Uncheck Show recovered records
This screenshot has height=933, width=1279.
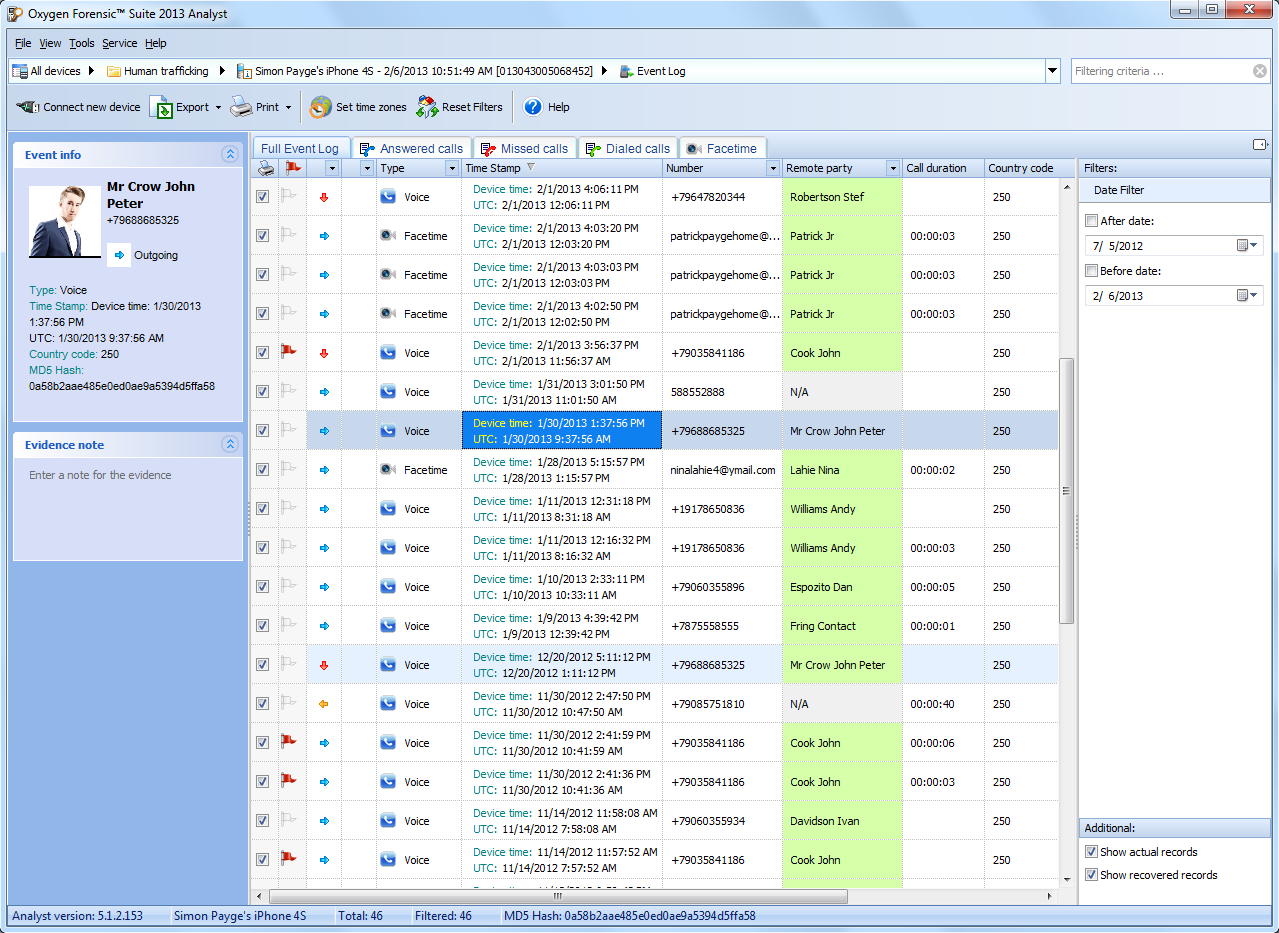point(1092,875)
